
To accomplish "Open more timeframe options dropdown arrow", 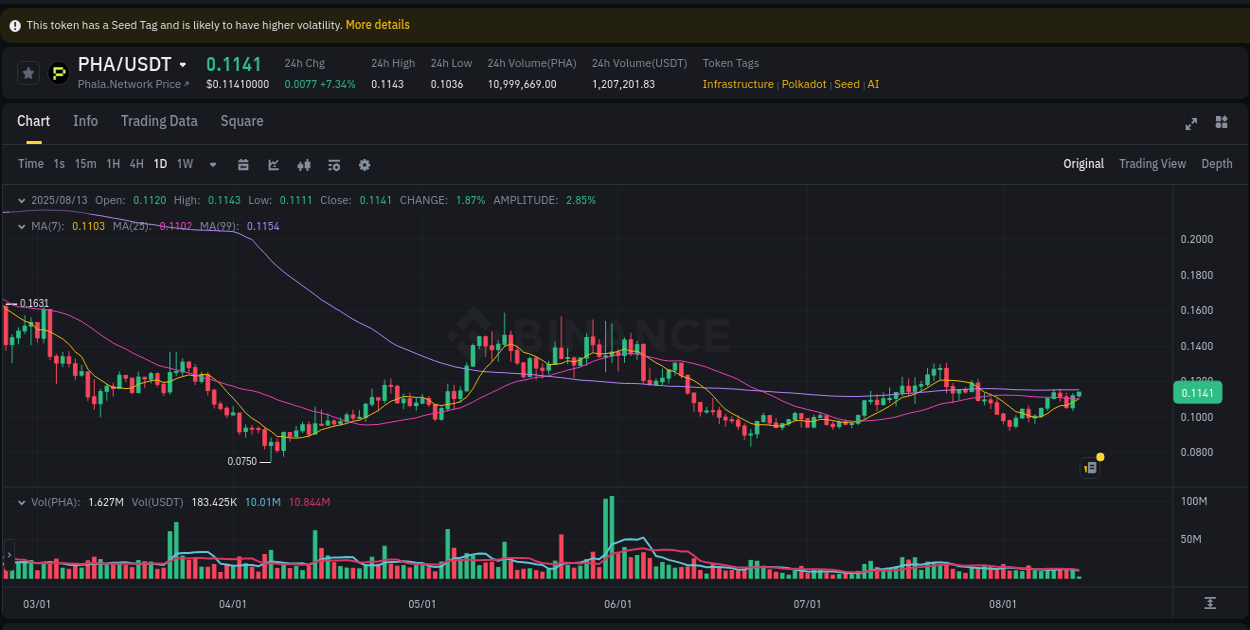I will (212, 164).
